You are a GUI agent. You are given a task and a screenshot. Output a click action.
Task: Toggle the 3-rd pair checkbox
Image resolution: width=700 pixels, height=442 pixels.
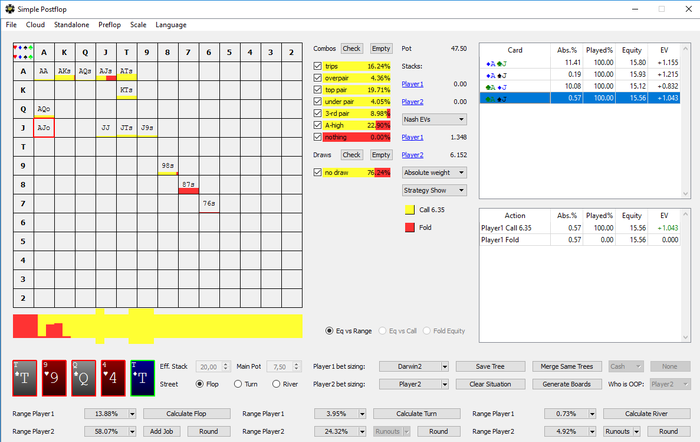coord(317,113)
